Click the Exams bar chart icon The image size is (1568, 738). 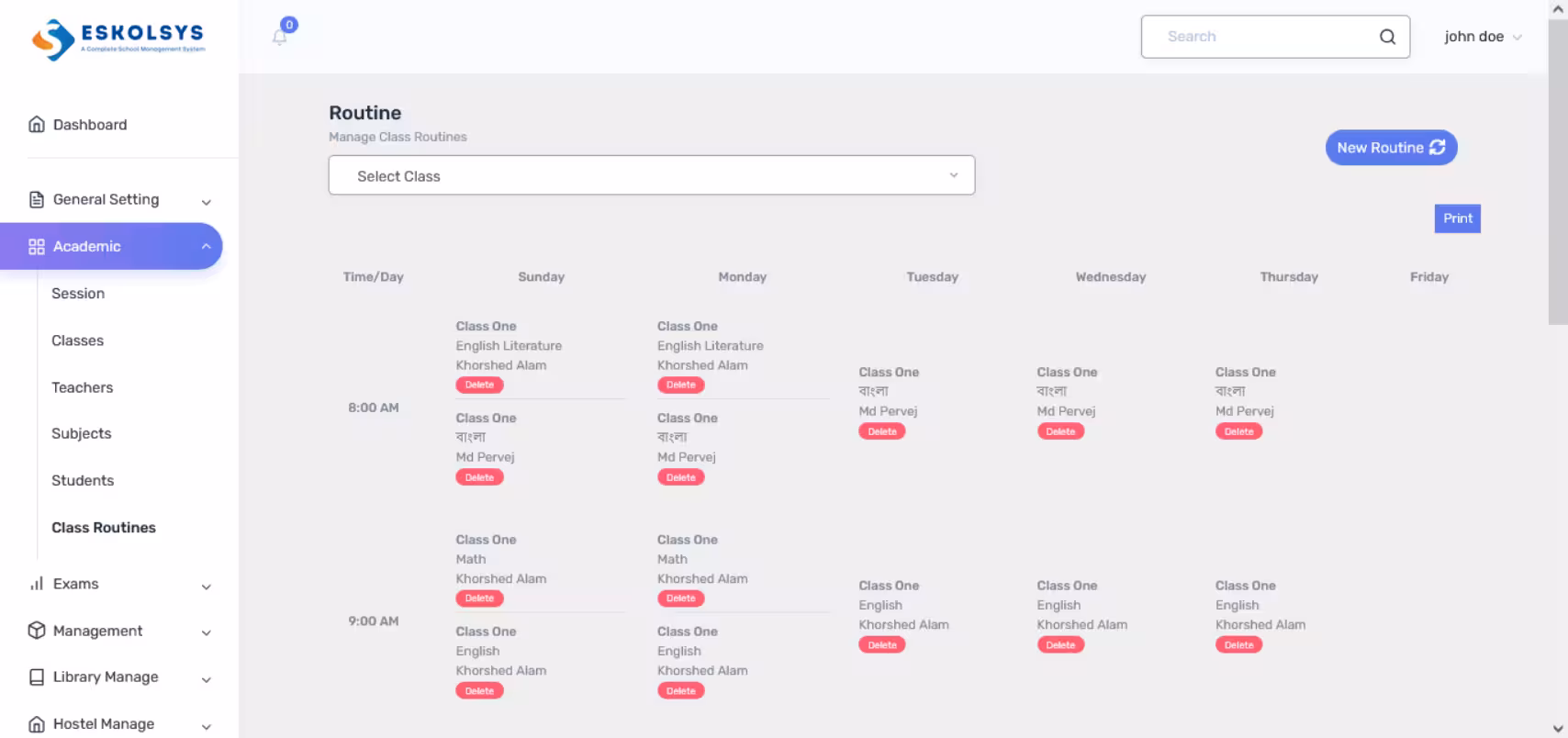[37, 584]
